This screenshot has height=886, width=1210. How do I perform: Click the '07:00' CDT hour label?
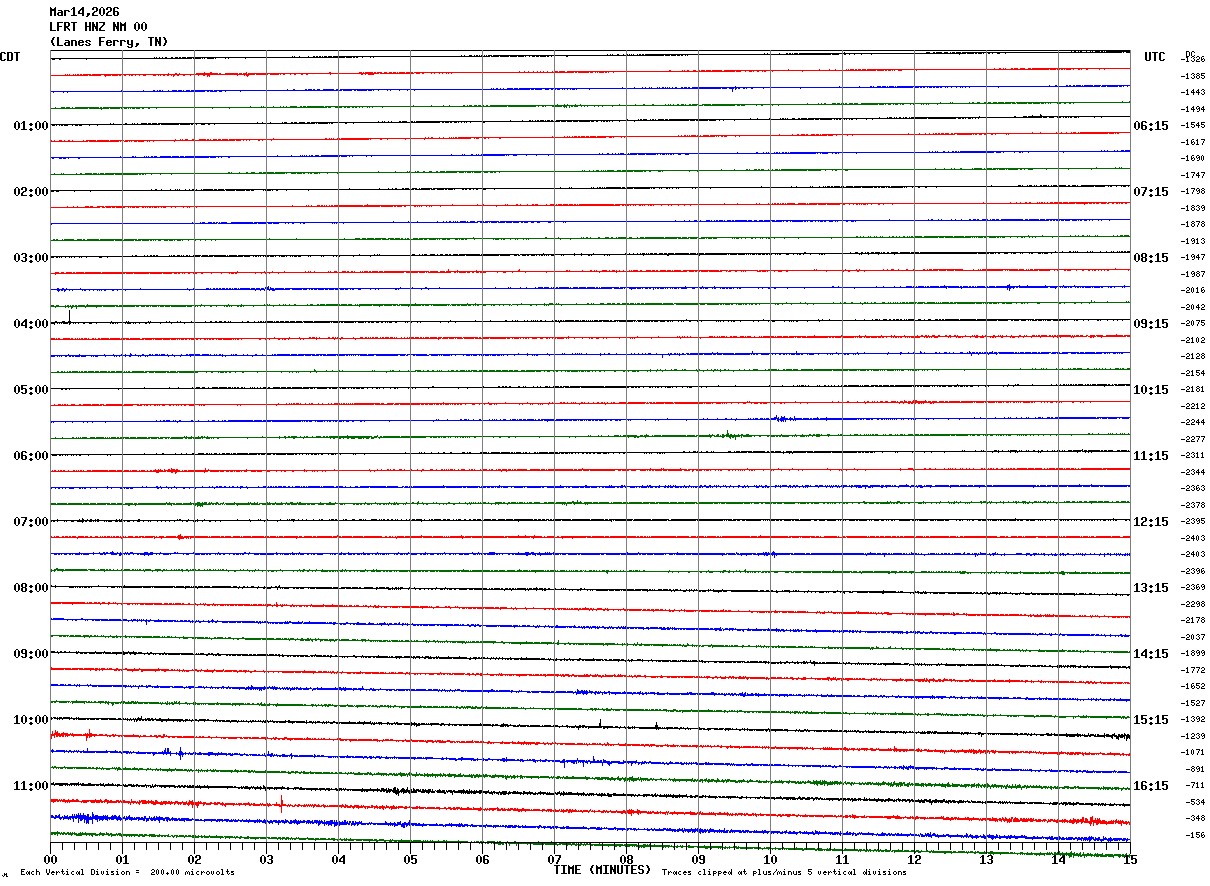(x=31, y=522)
